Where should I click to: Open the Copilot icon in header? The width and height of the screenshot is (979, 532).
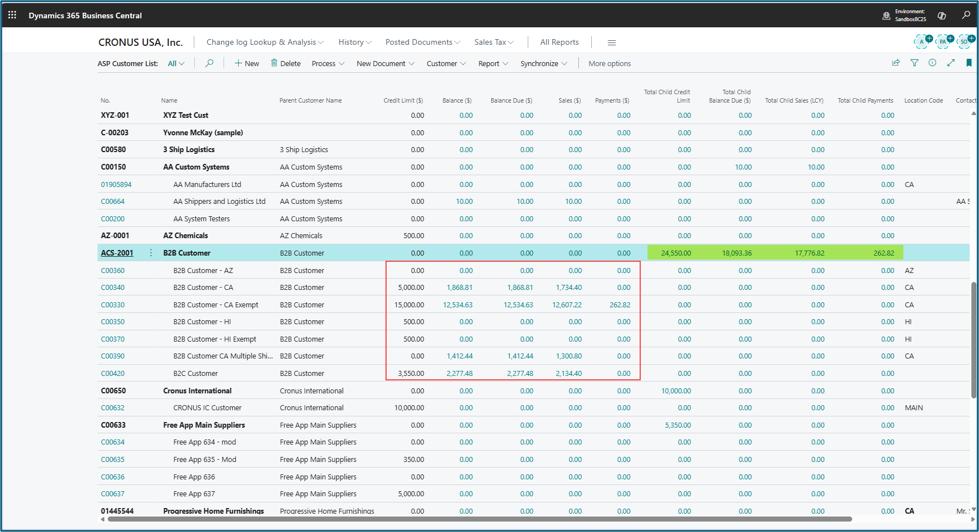(x=942, y=16)
